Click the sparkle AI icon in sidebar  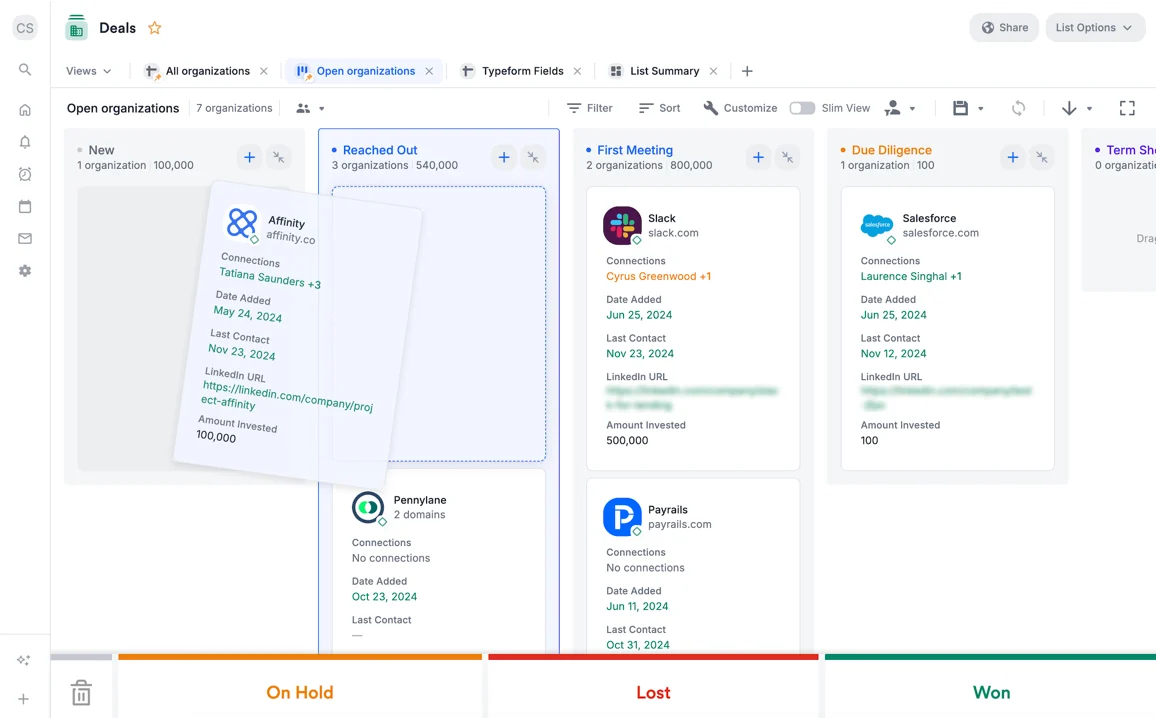pos(24,661)
